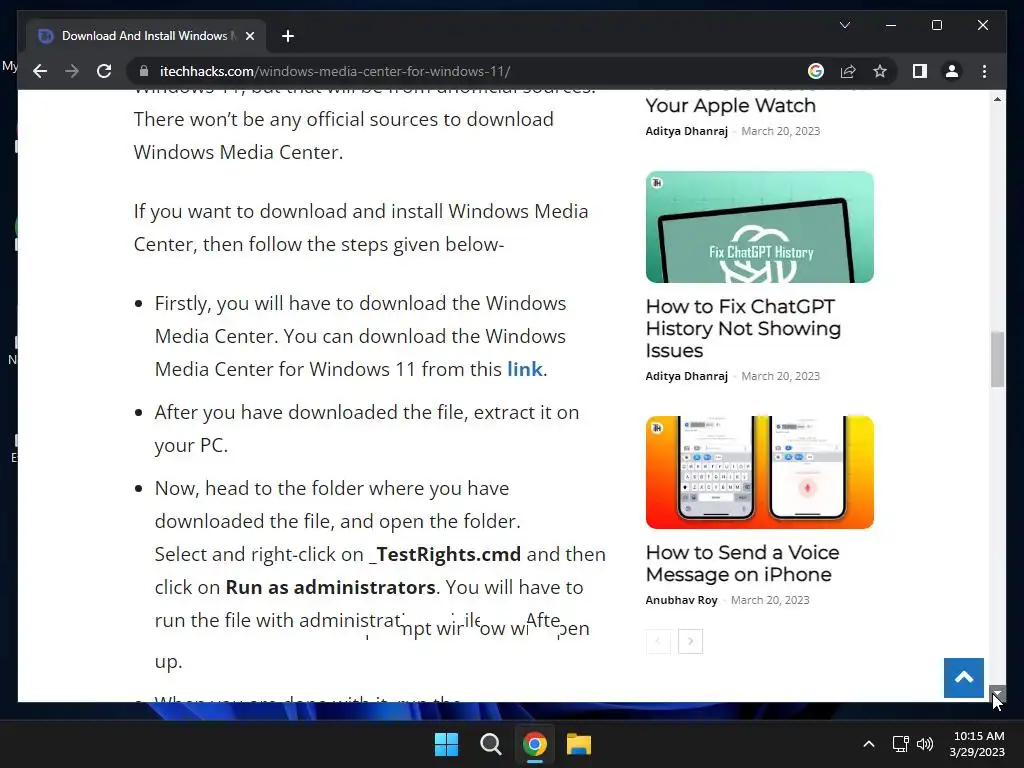Go to next sidebar posts page
1024x768 pixels.
(x=690, y=641)
